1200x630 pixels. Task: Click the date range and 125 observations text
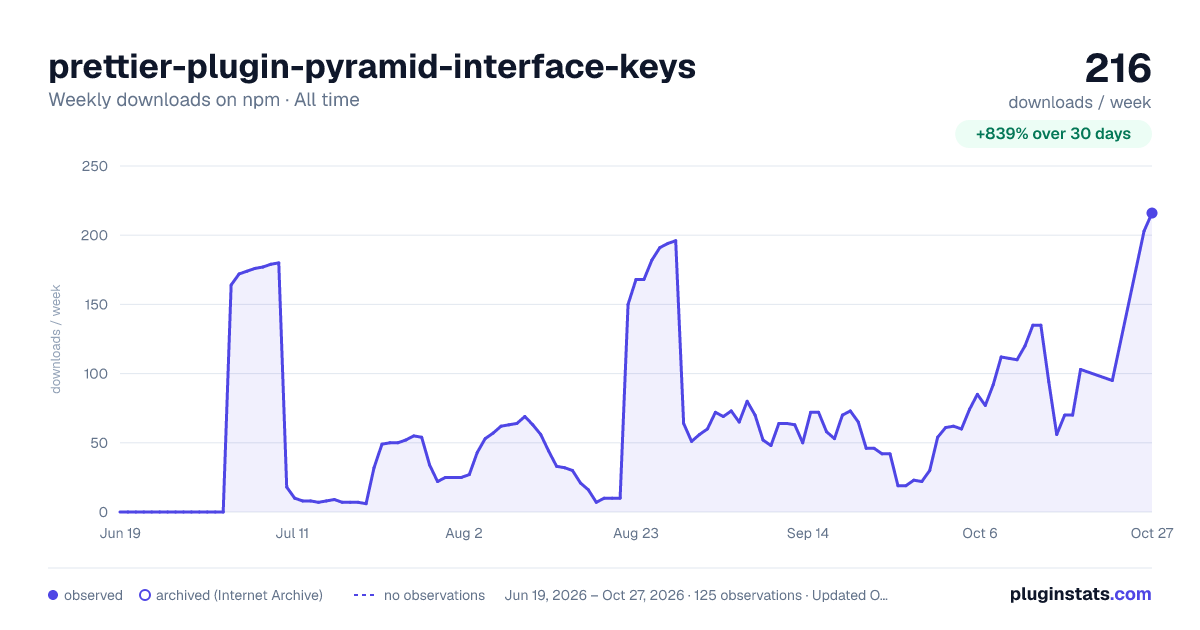point(697,595)
